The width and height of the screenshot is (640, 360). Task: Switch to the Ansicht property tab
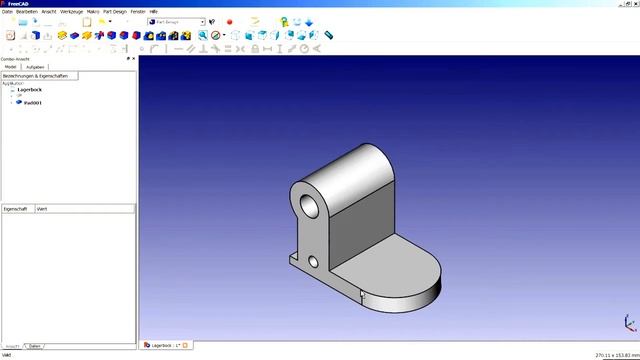click(x=12, y=346)
